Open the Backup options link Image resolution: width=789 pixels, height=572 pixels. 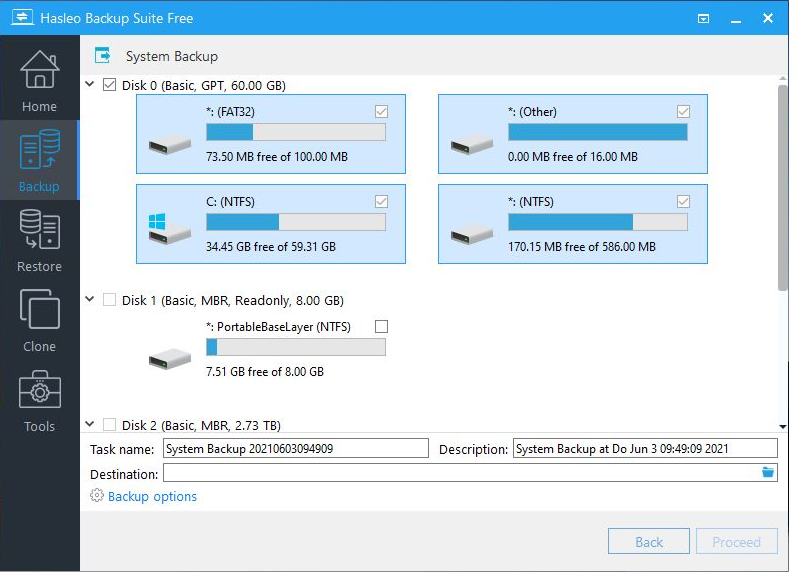(152, 496)
